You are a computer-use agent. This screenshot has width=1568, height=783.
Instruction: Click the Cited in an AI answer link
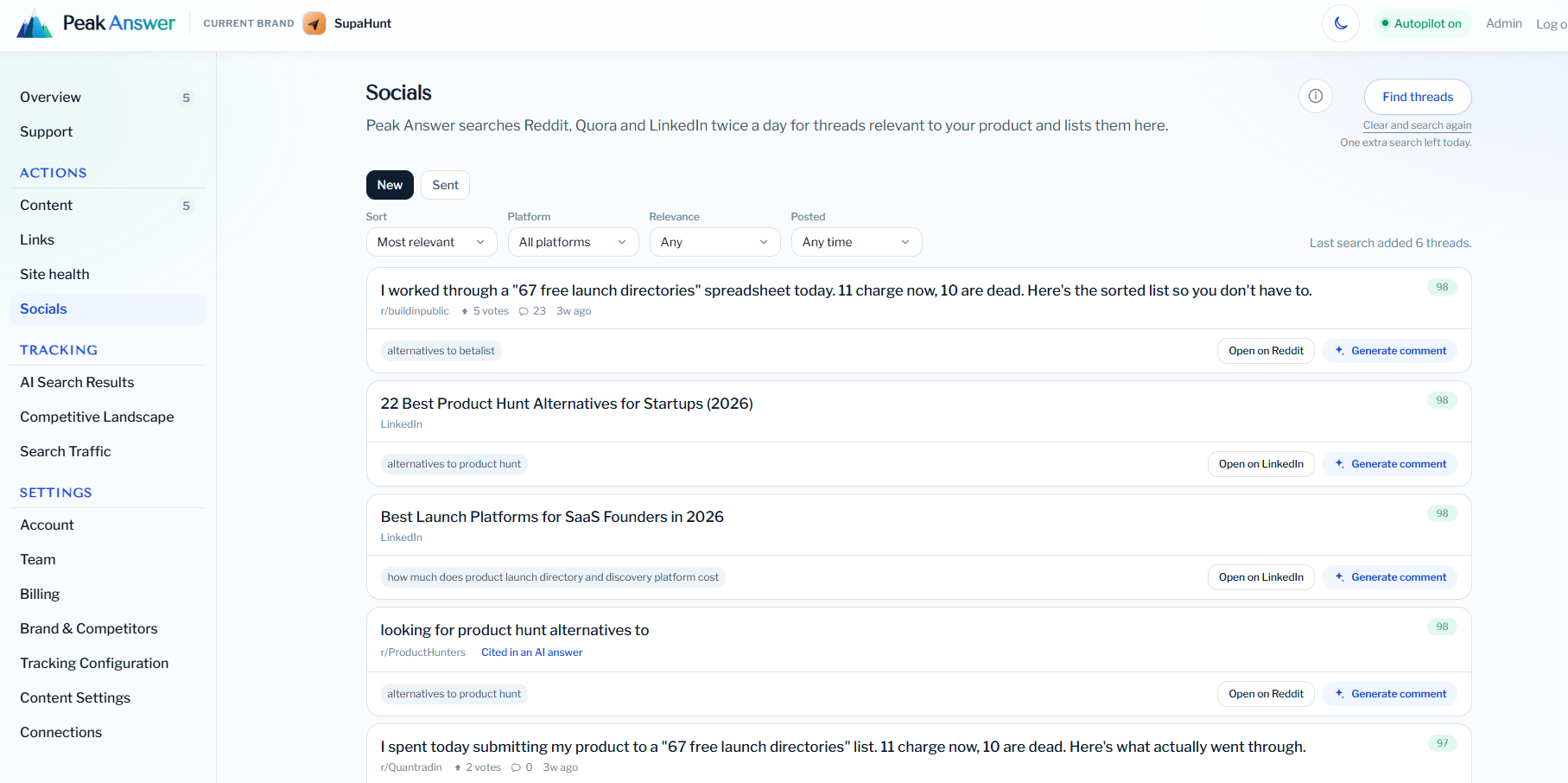(x=532, y=652)
